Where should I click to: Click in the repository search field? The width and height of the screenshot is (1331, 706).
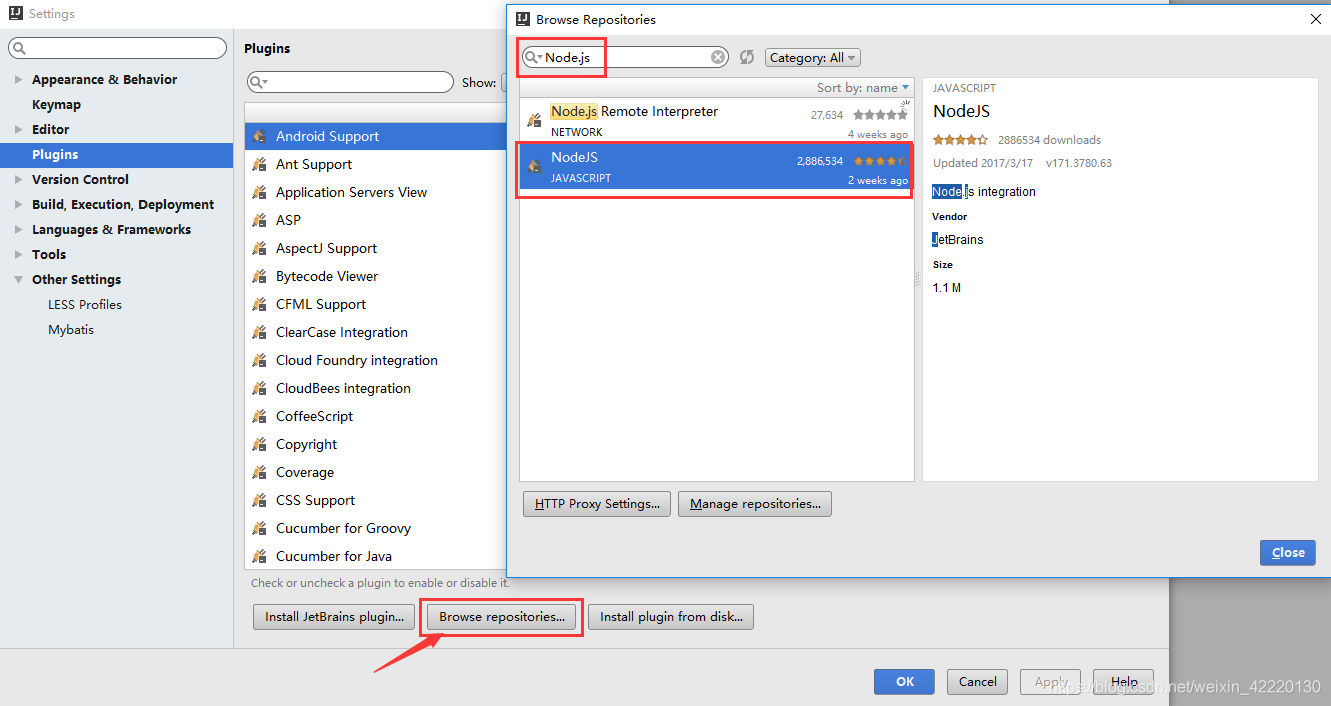click(626, 58)
